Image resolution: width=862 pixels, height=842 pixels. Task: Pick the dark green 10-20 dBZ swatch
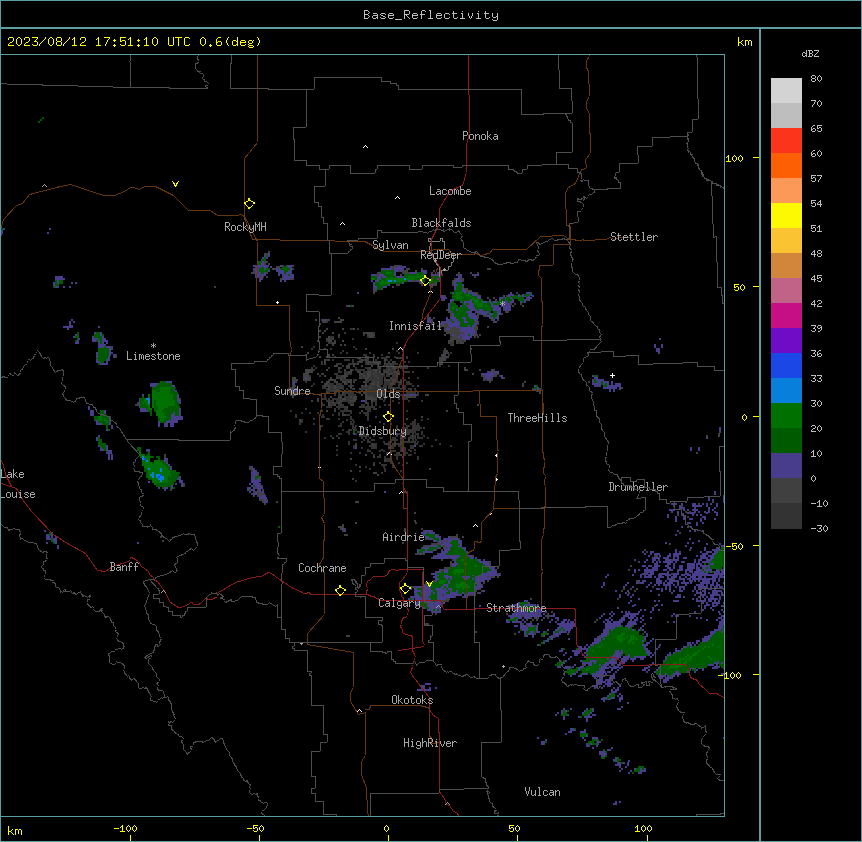point(786,441)
